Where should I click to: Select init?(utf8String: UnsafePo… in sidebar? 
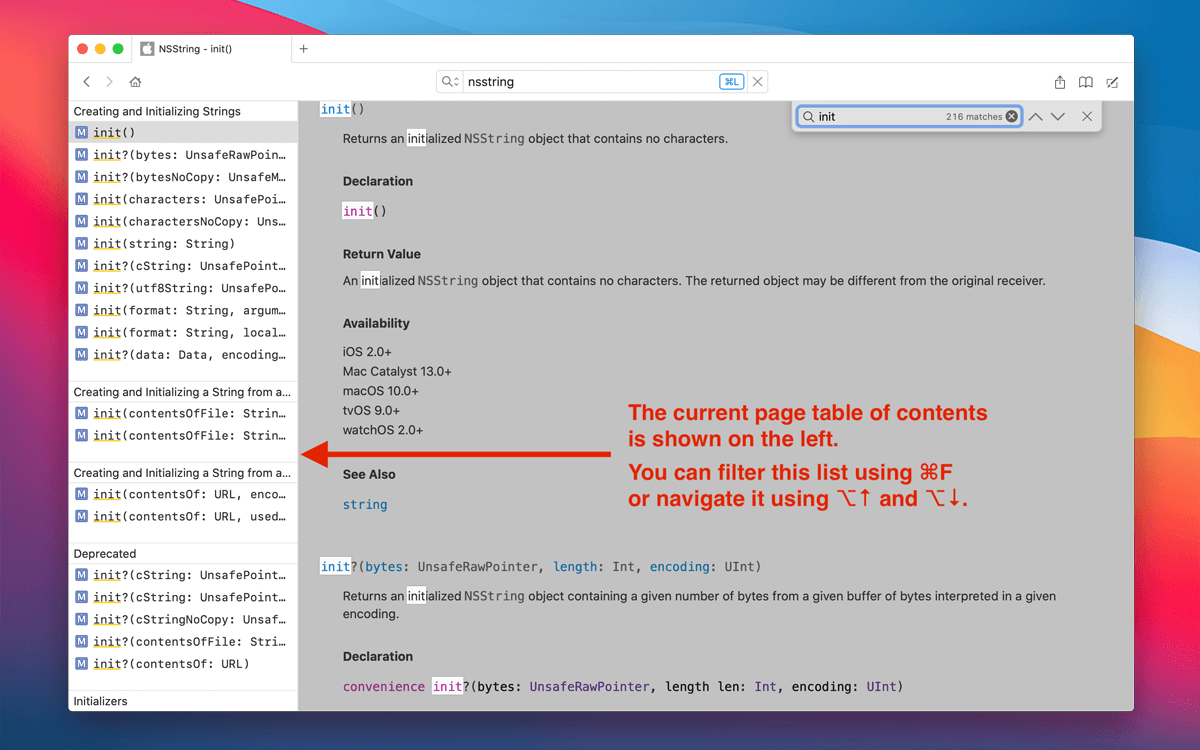183,288
